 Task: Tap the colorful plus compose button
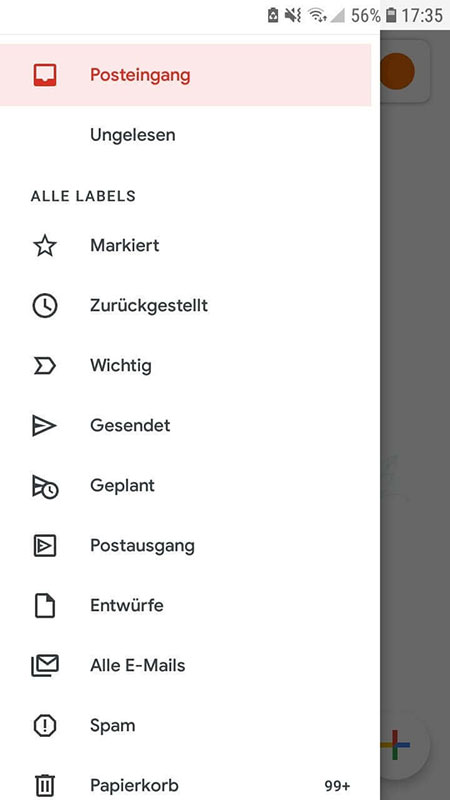pos(395,745)
